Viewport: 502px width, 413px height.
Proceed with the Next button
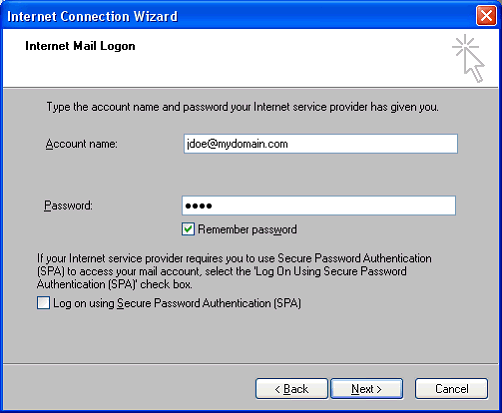[x=366, y=389]
